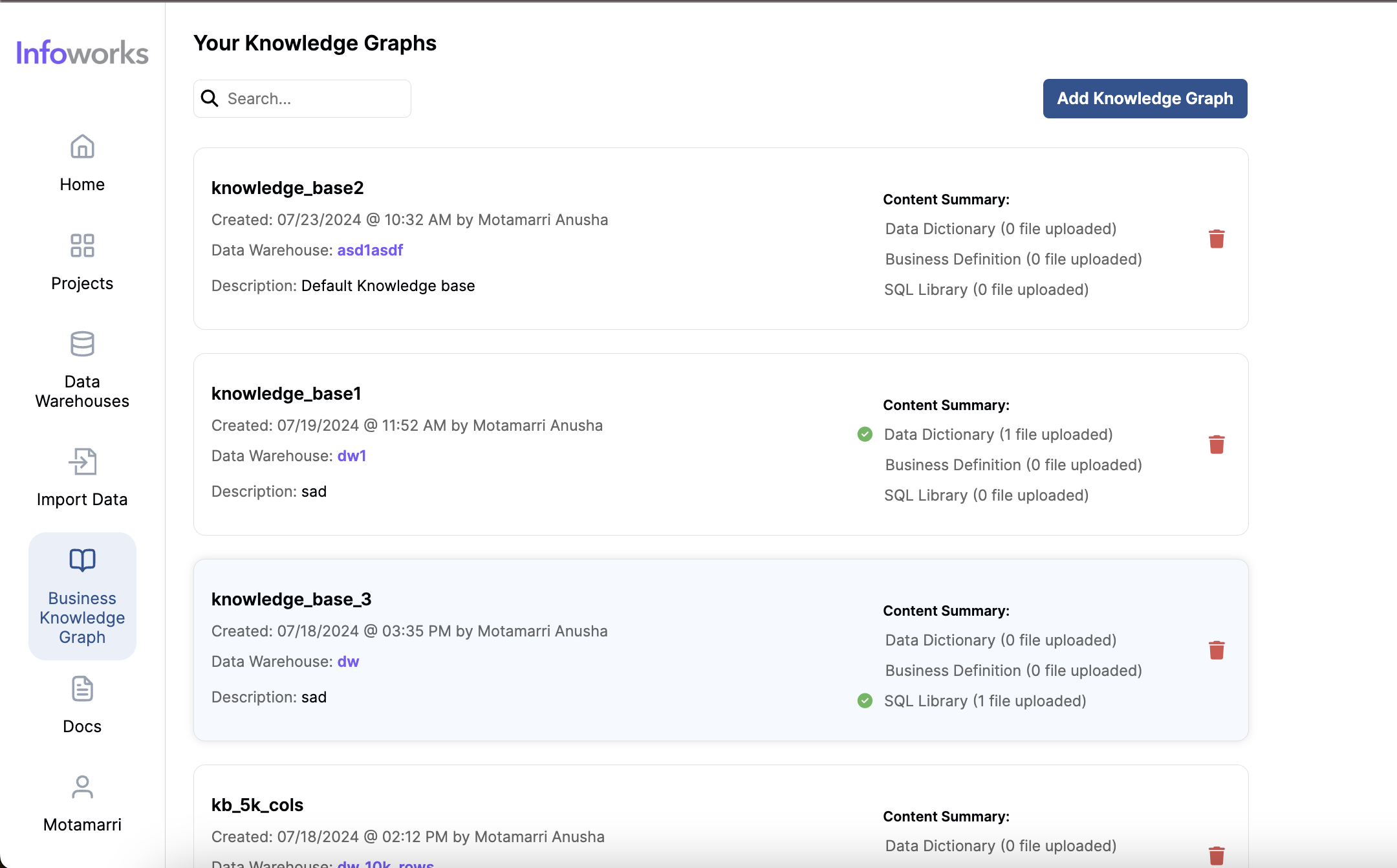Click Data Dictionary entry in knowledge_base2 card
This screenshot has width=1397, height=868.
(1001, 229)
